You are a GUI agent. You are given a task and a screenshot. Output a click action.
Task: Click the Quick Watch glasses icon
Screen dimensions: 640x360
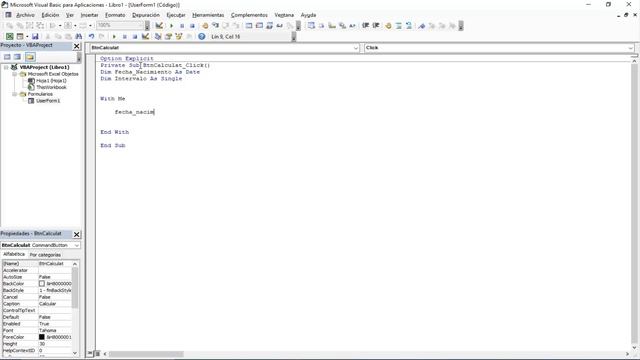(x=280, y=26)
